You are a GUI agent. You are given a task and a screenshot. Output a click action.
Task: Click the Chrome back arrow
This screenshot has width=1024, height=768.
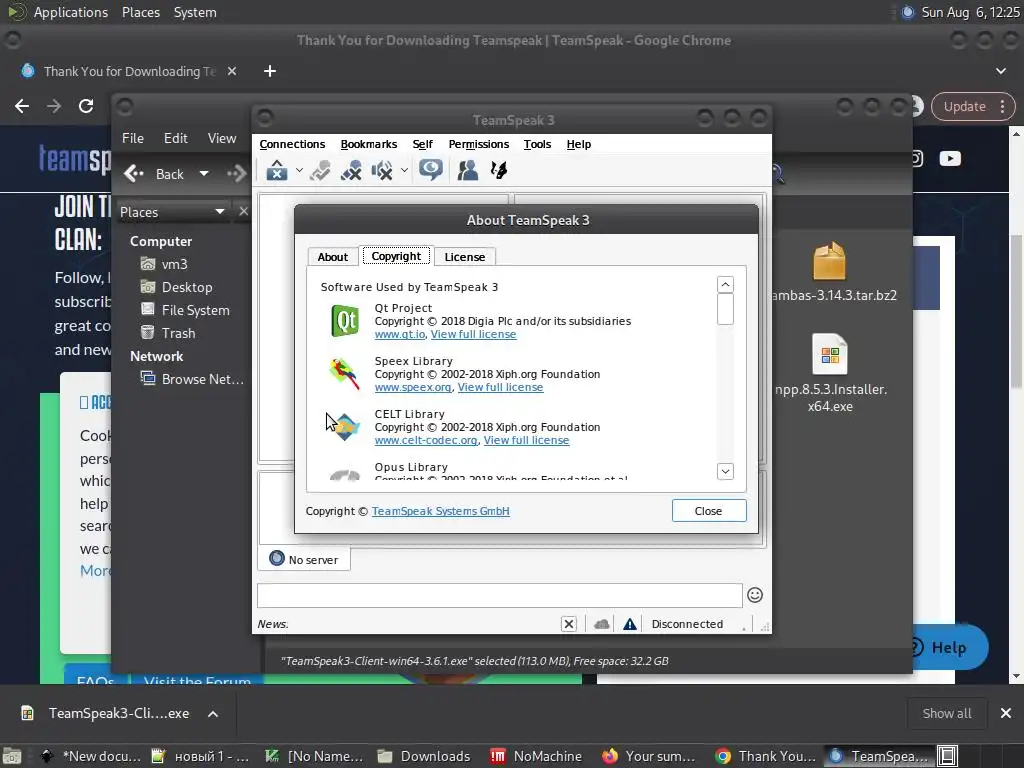(x=22, y=106)
